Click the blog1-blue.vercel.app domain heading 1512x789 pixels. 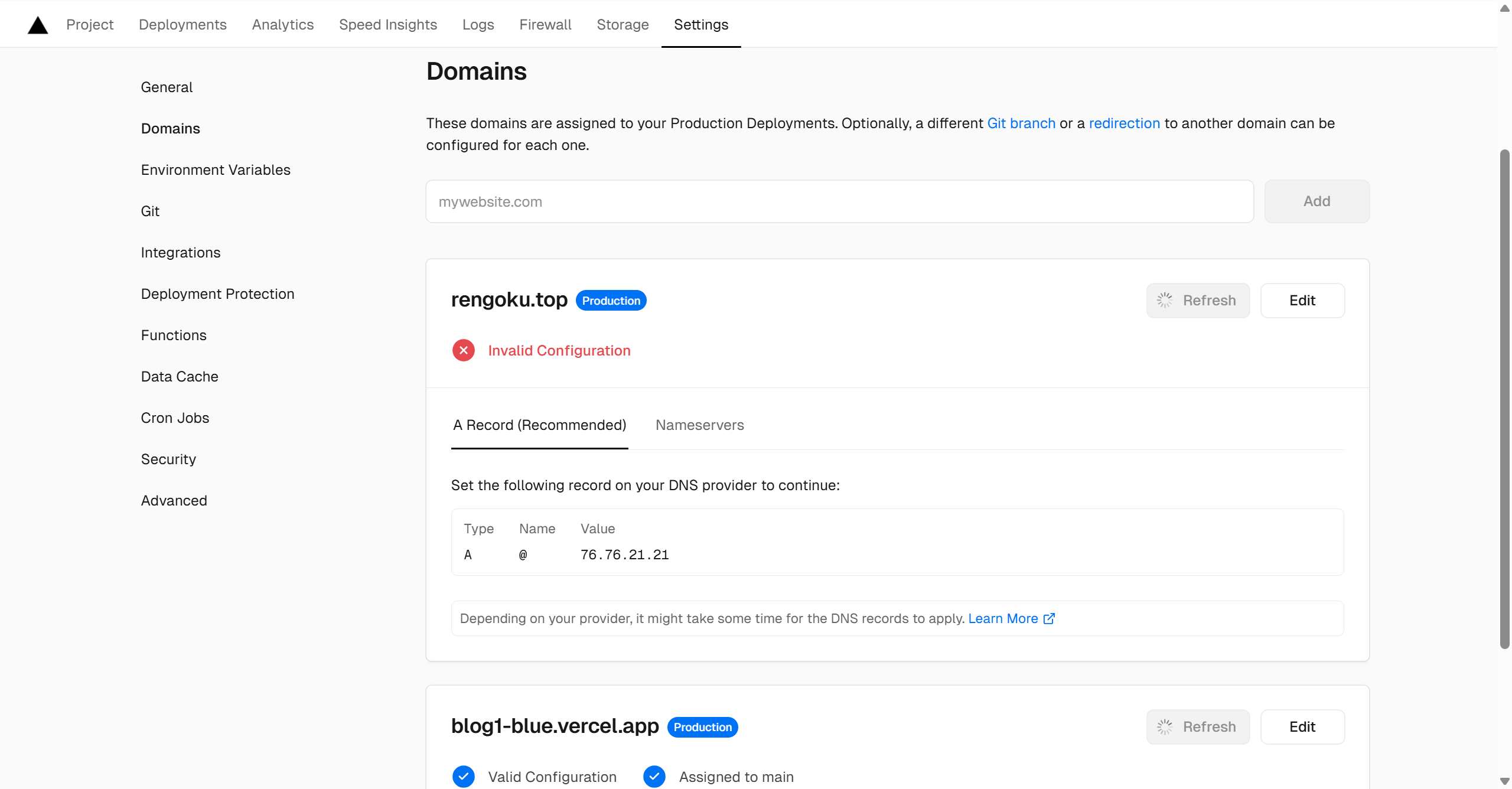[555, 726]
